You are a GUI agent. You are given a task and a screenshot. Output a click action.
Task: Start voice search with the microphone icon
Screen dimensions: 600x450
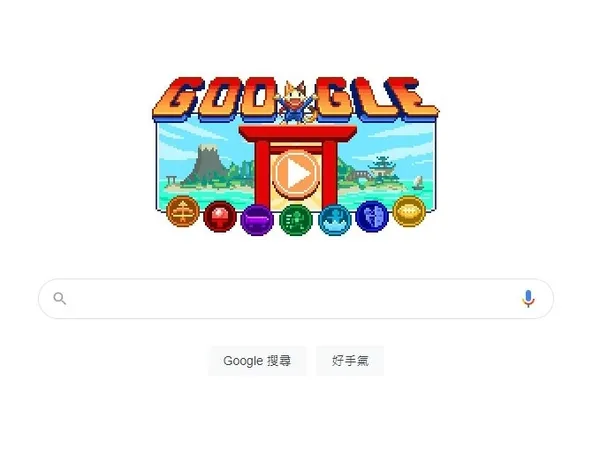[x=528, y=298]
